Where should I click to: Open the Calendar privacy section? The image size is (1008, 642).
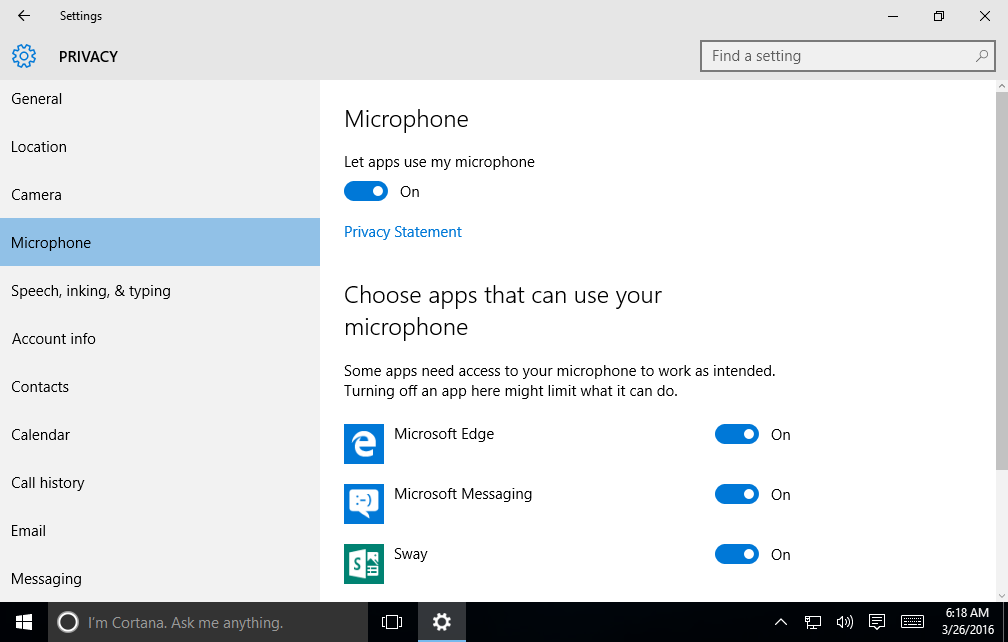pos(159,434)
